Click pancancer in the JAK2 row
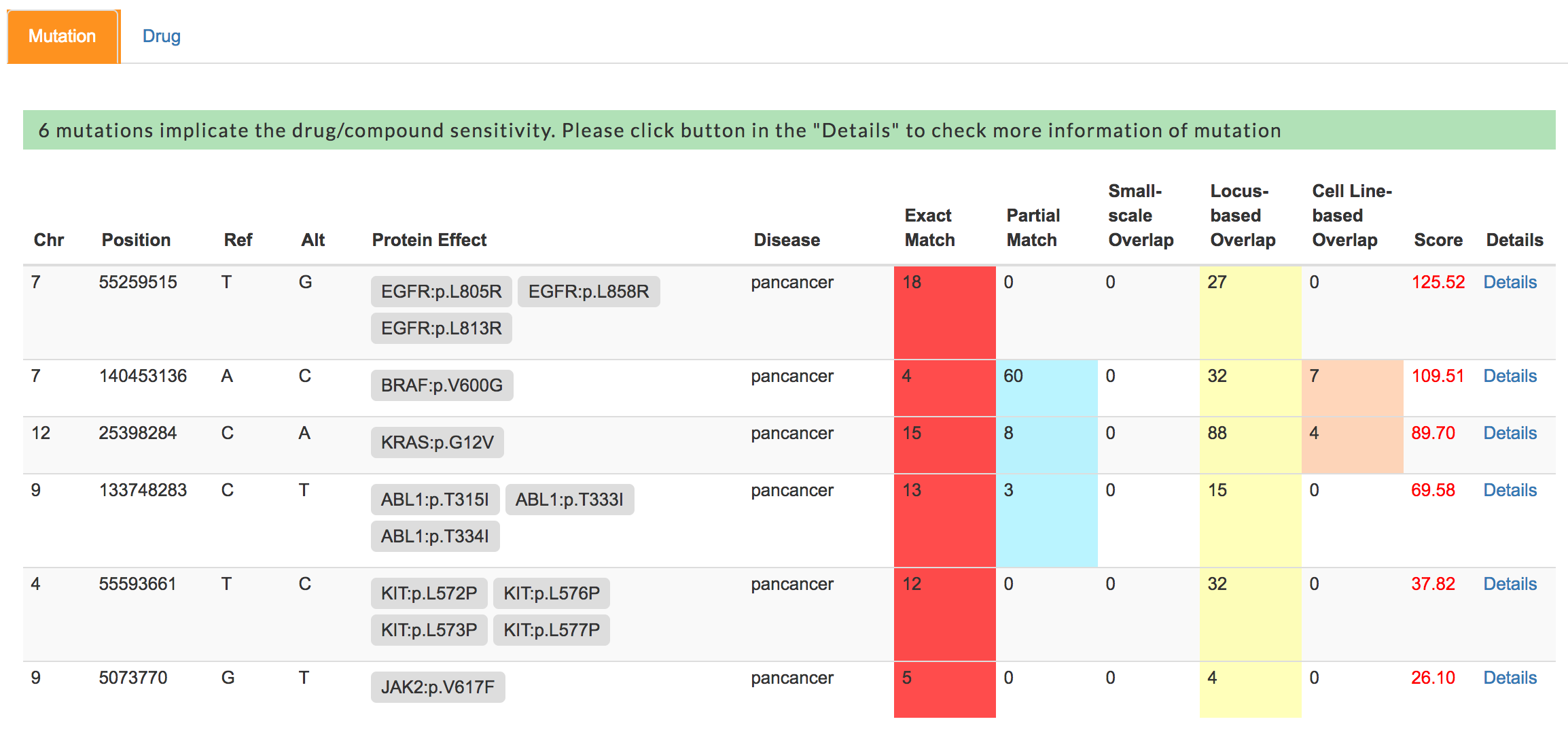This screenshot has width=1568, height=730. (x=792, y=678)
